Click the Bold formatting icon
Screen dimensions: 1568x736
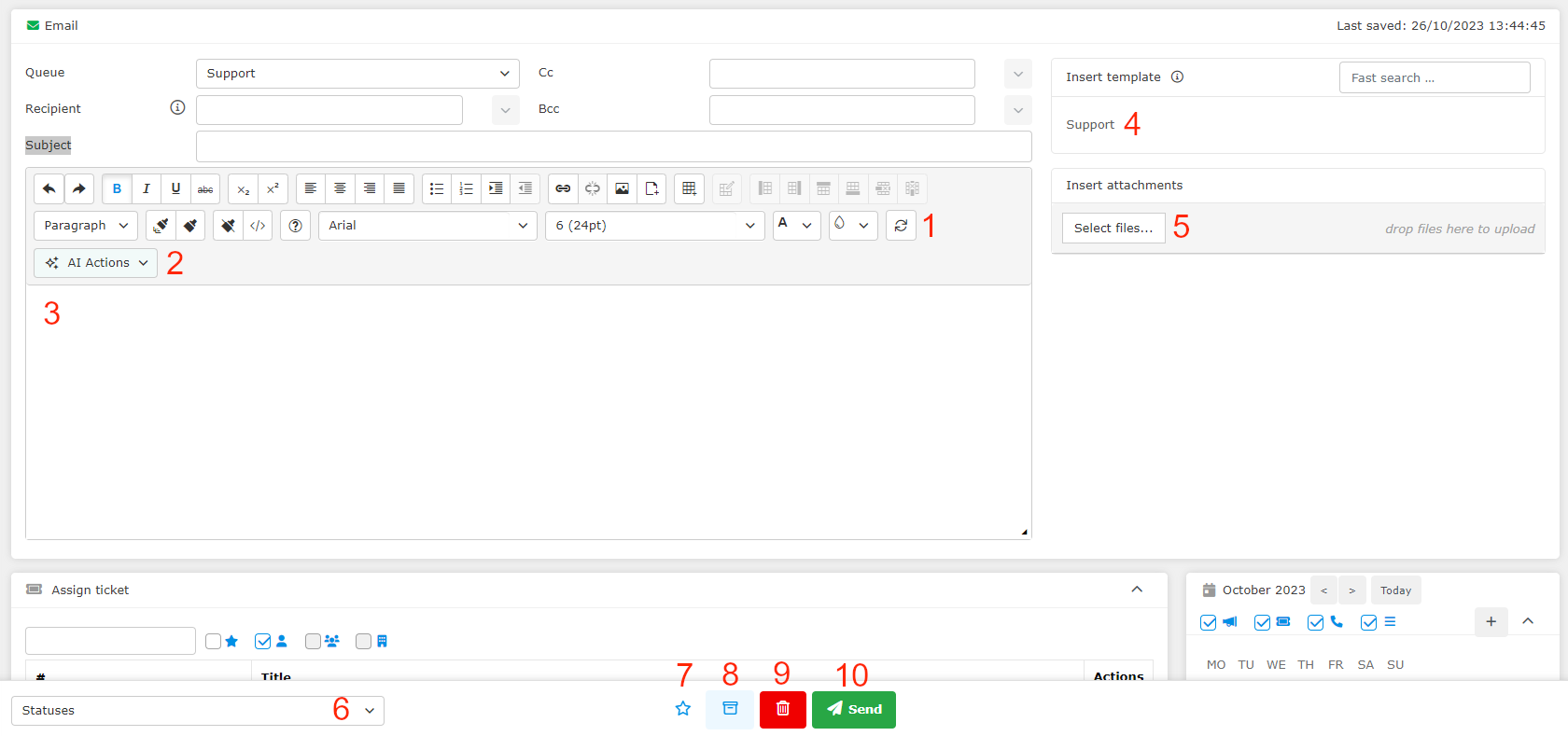(117, 188)
